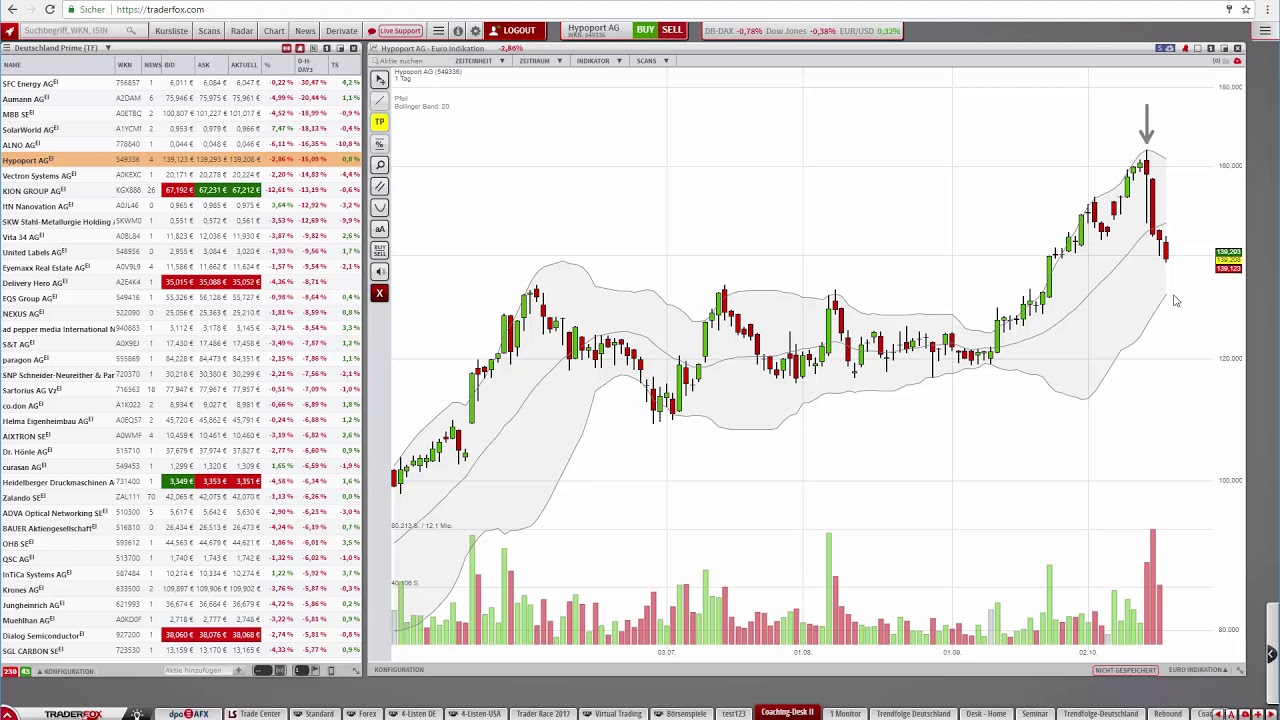
Task: Click the Aktie hinzufügen input field
Action: (x=196, y=670)
